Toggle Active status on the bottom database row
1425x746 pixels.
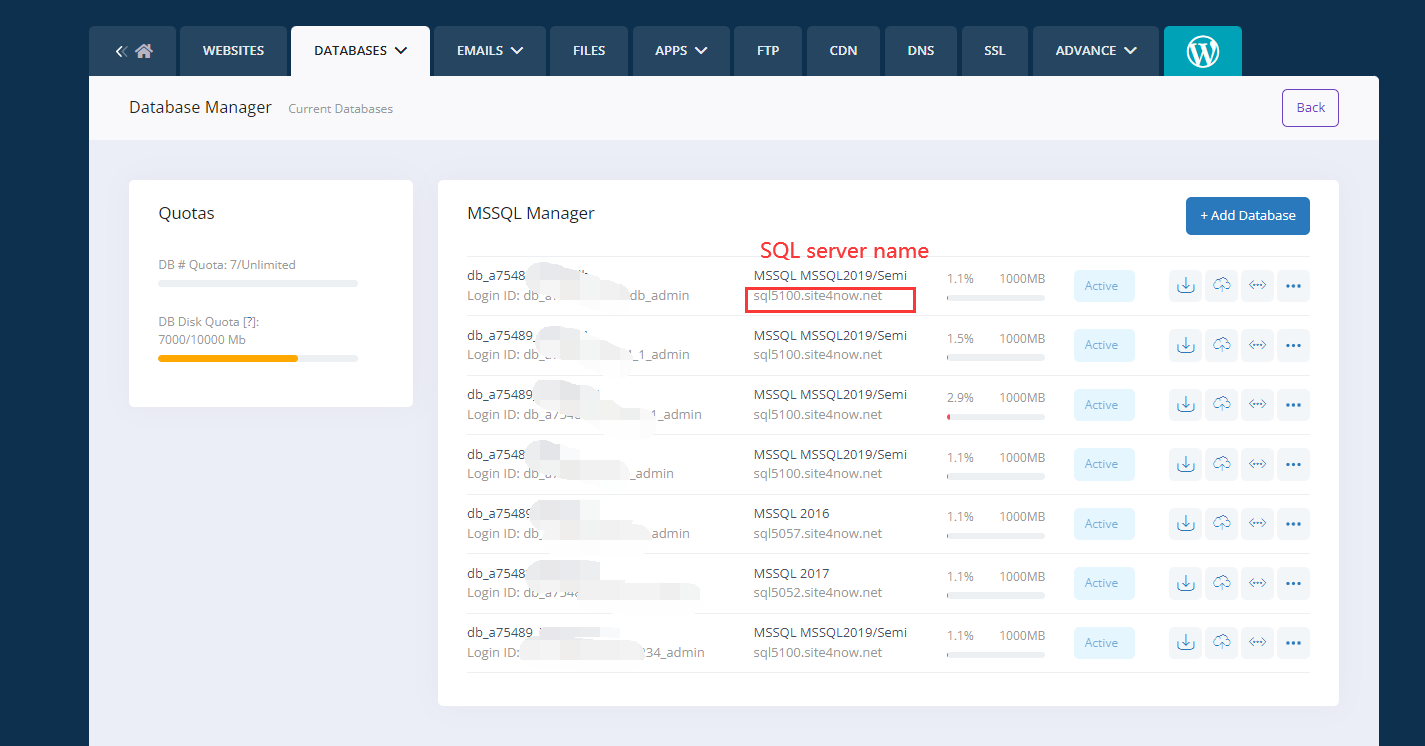(1103, 643)
